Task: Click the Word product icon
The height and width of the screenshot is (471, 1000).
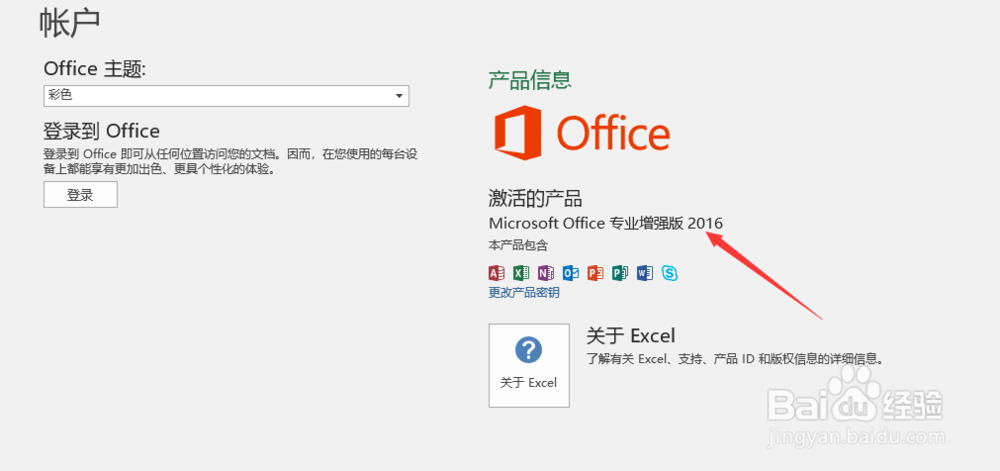Action: [x=644, y=272]
